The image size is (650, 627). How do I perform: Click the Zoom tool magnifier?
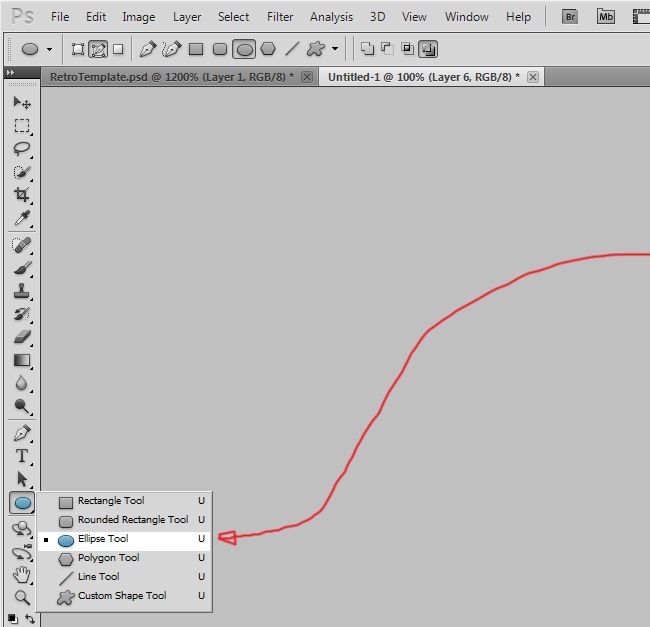[x=21, y=598]
